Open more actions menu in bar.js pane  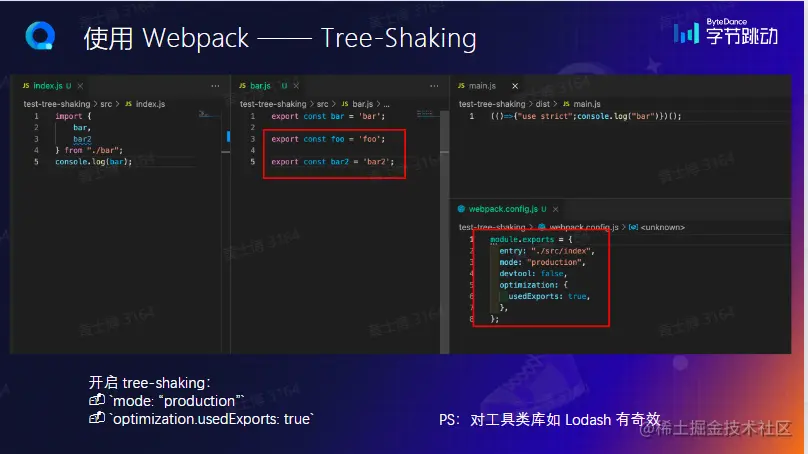(434, 86)
